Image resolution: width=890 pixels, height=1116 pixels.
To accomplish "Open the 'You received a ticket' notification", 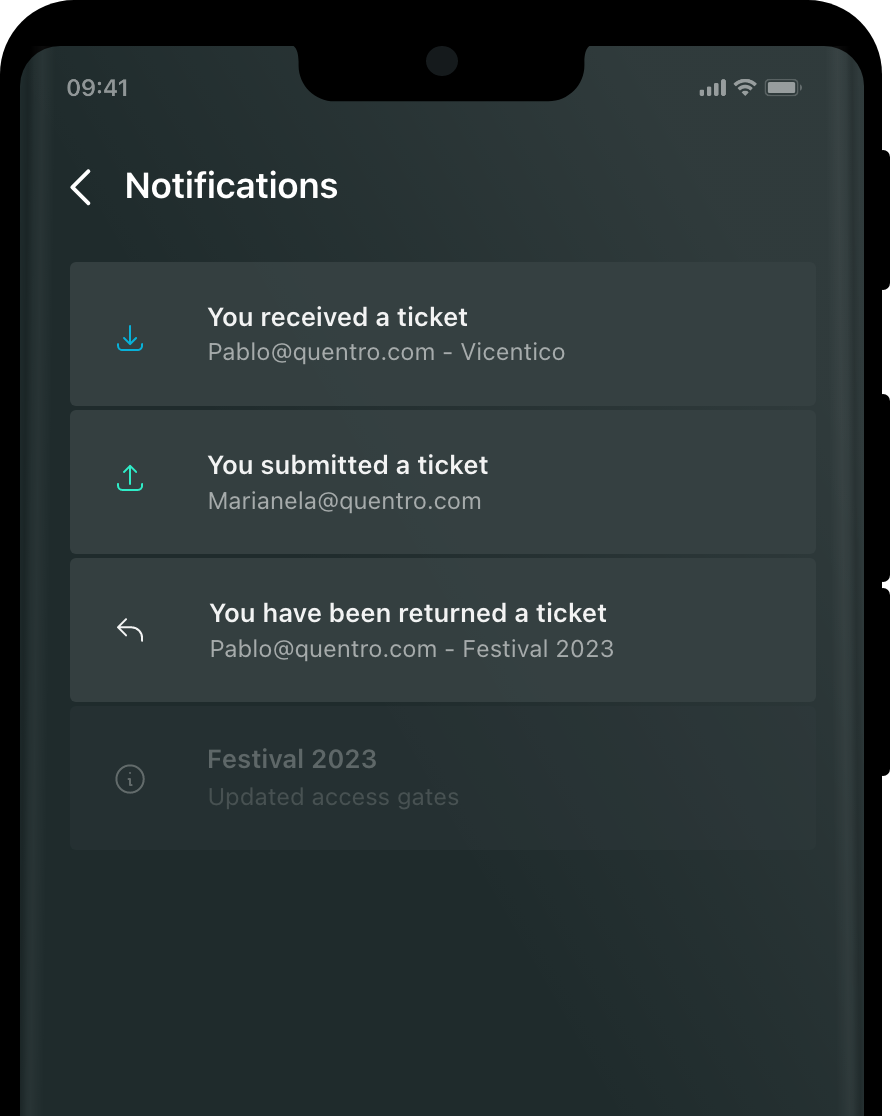I will (x=443, y=334).
